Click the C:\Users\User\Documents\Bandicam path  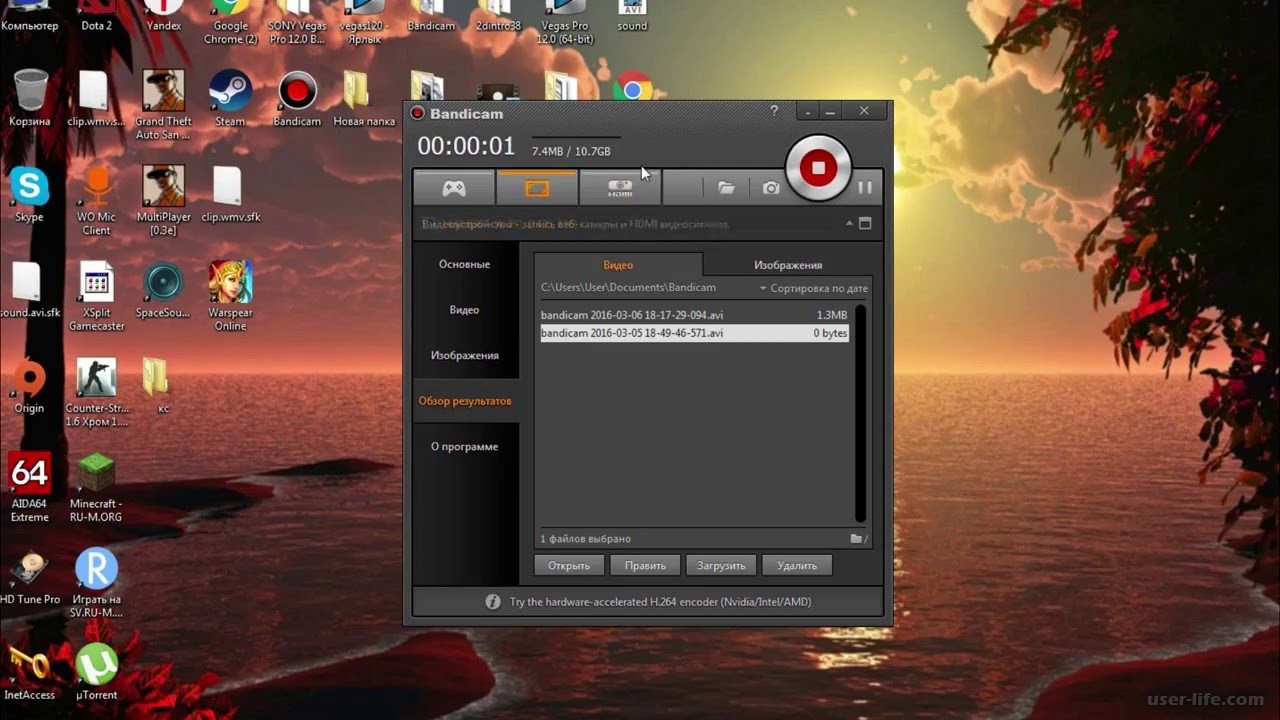point(628,288)
